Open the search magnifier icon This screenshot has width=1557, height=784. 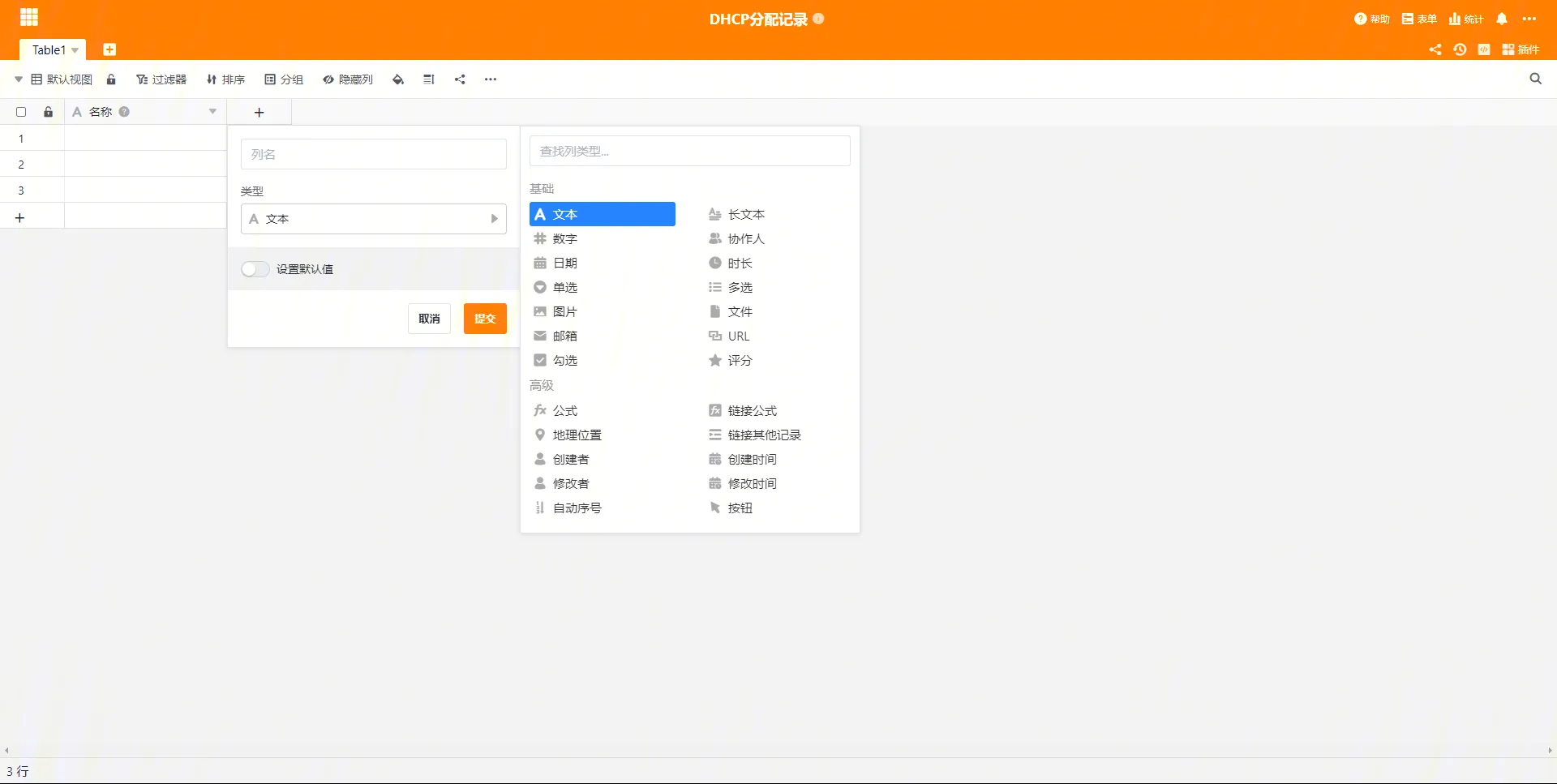[1535, 79]
